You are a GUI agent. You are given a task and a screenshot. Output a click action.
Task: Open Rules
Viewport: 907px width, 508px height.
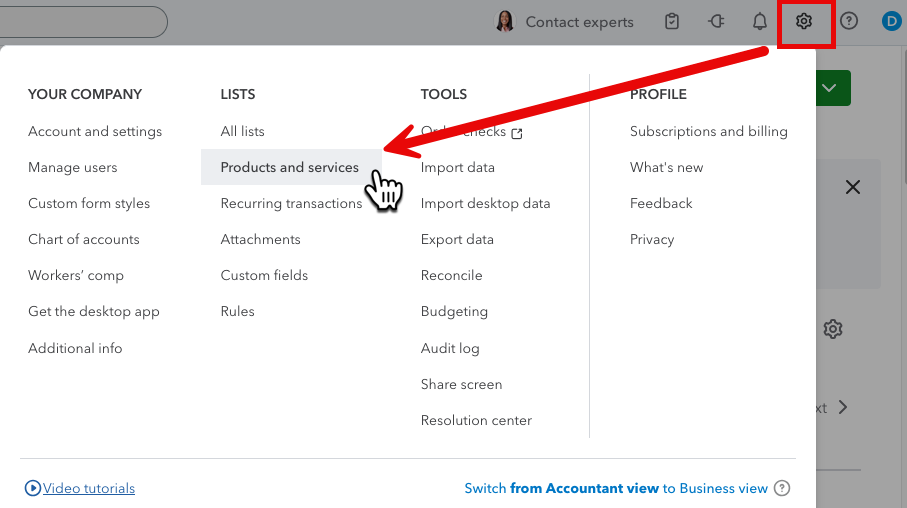pyautogui.click(x=237, y=311)
